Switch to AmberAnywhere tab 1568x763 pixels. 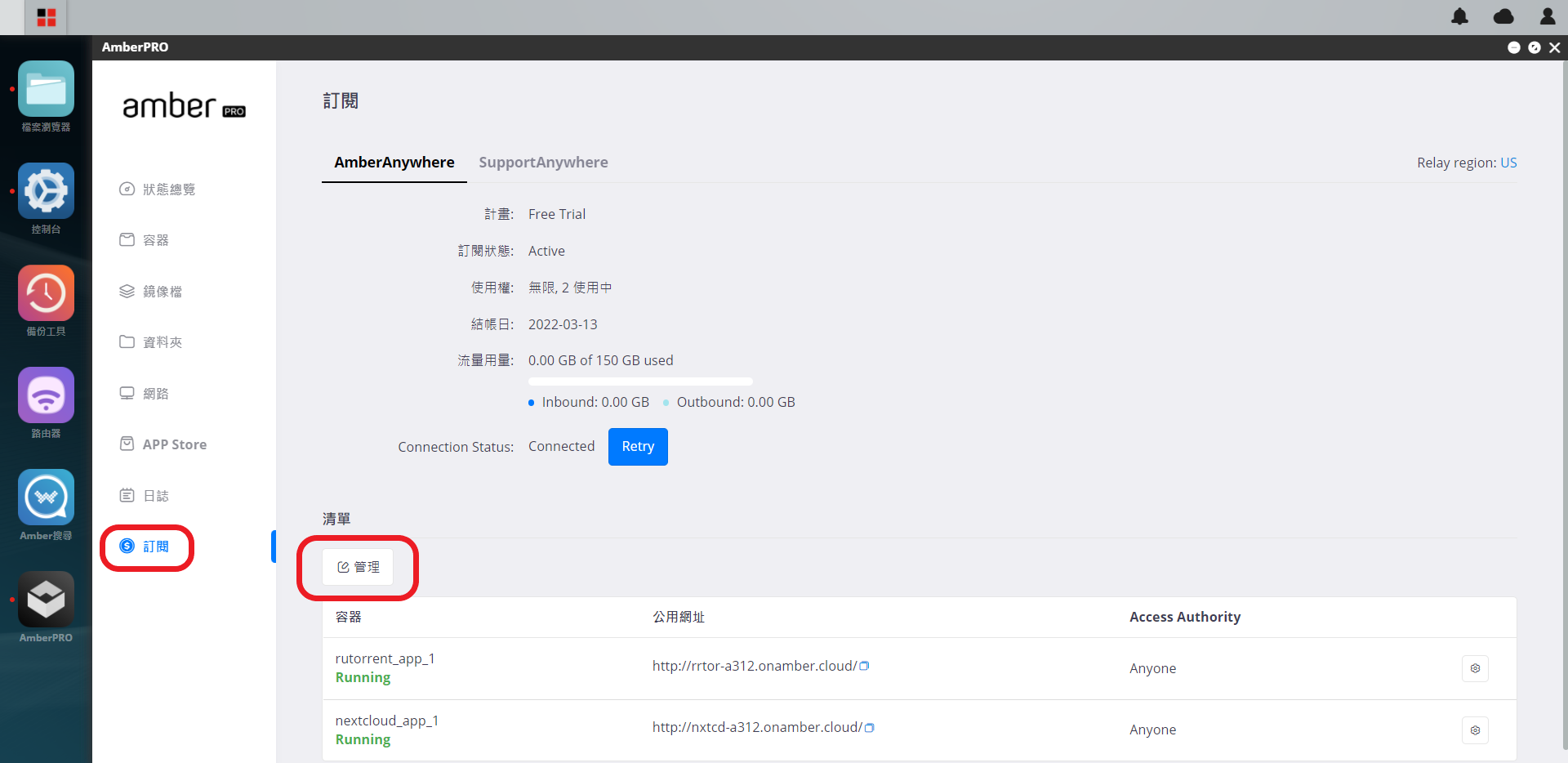coord(394,163)
